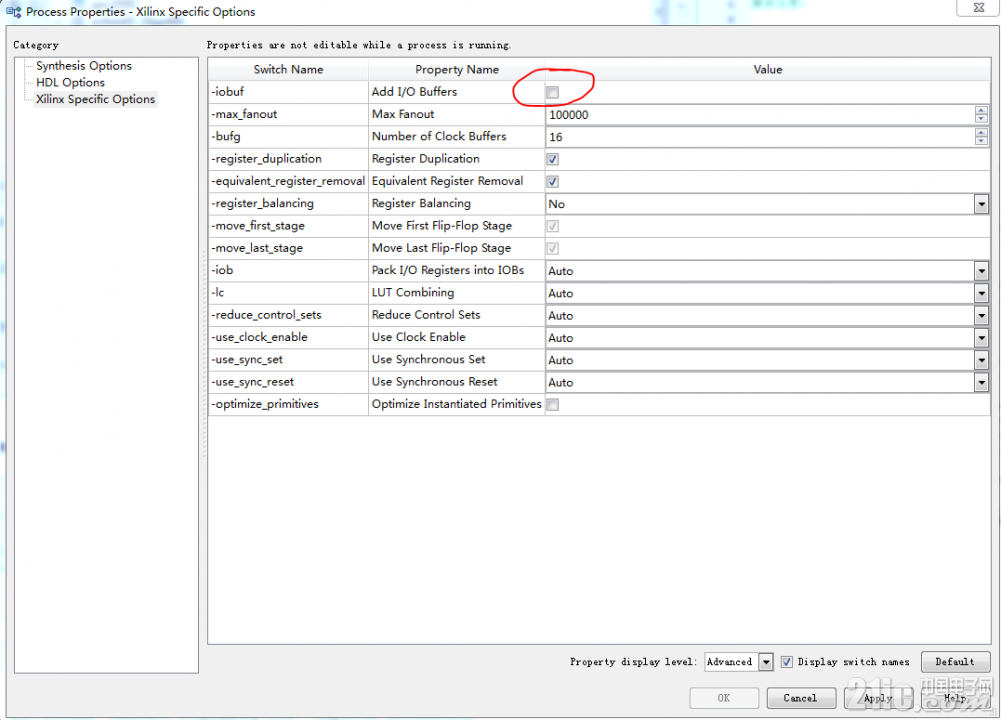Click the Process Properties title bar icon
Viewport: 1001px width, 720px height.
(x=13, y=11)
